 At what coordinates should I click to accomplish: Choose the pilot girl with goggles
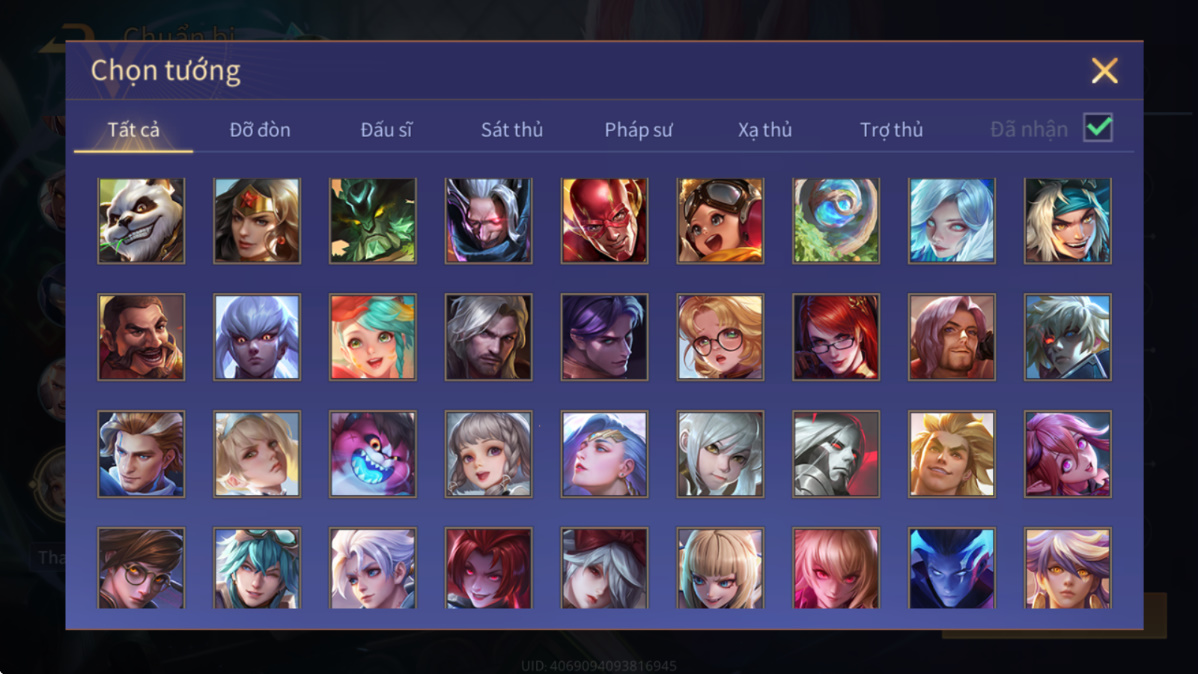tap(720, 221)
